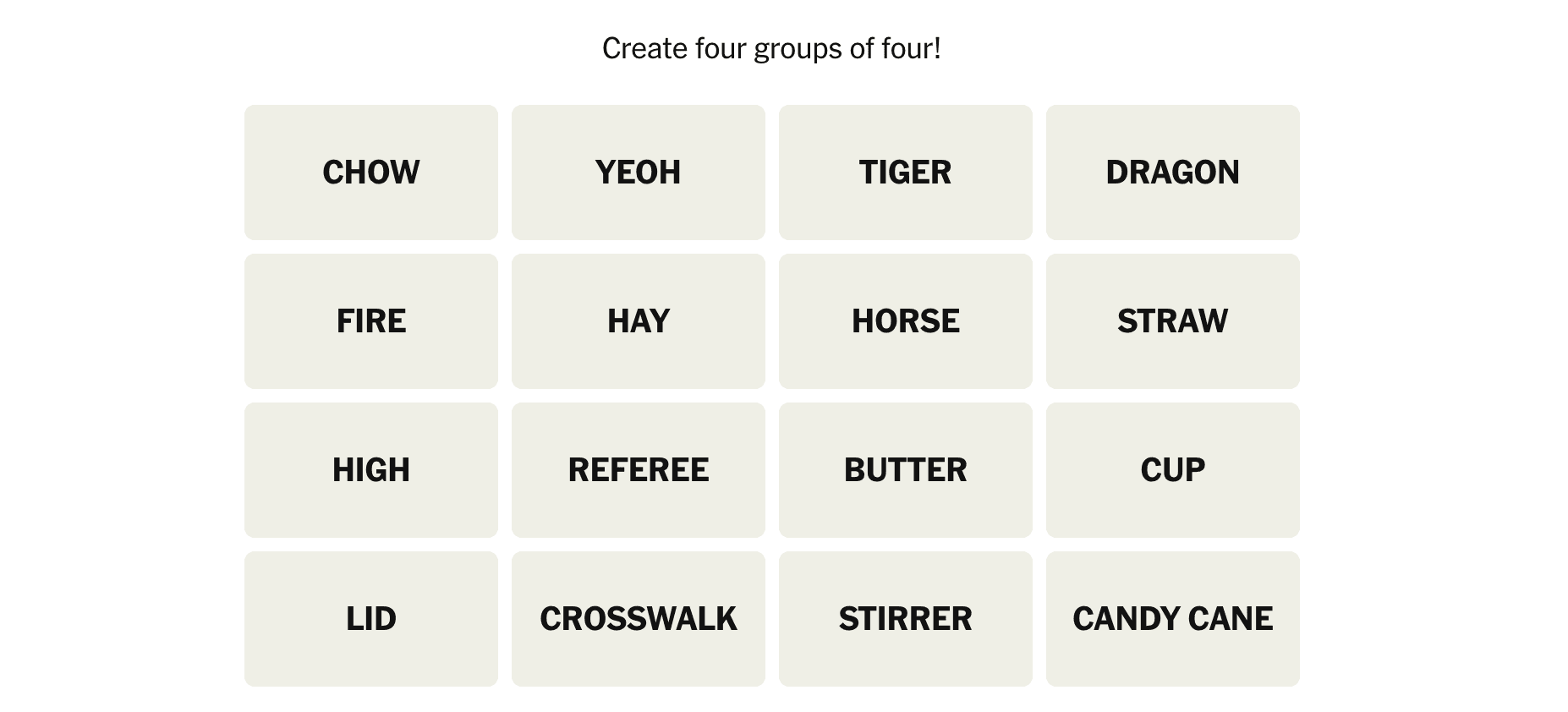Tap the STRAW tile

click(1172, 321)
